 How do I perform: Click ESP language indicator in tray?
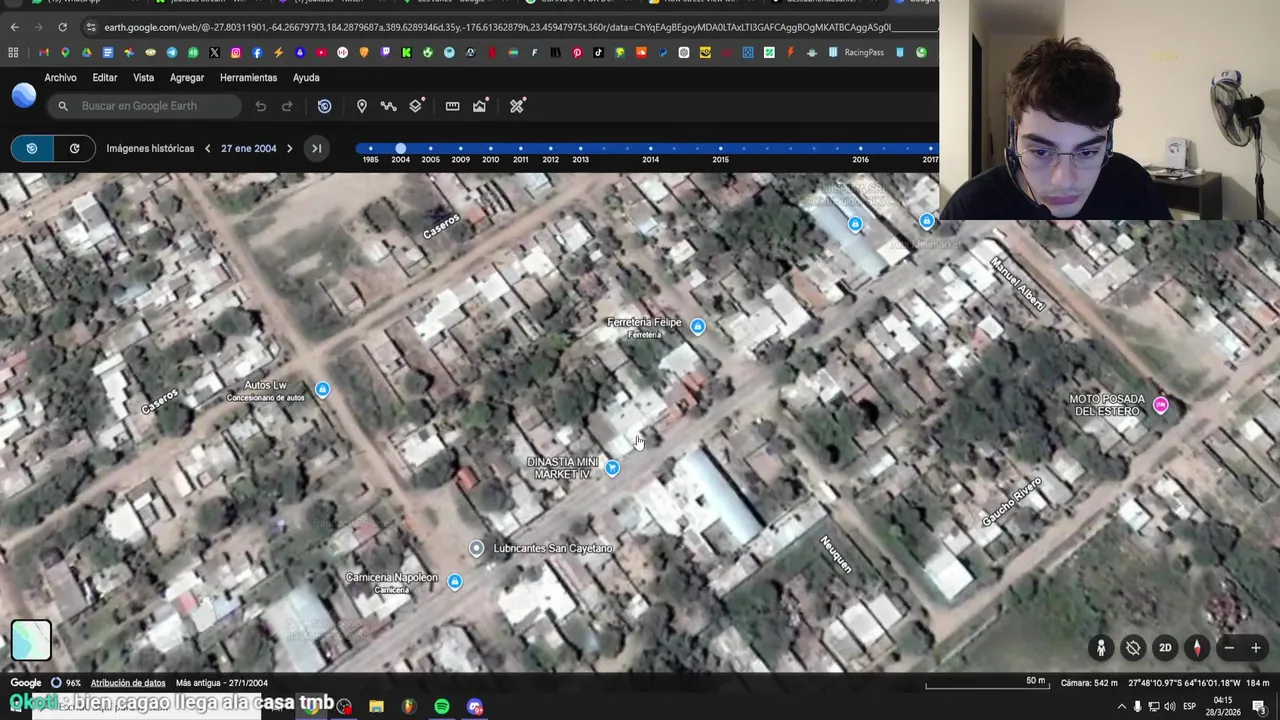tap(1190, 706)
